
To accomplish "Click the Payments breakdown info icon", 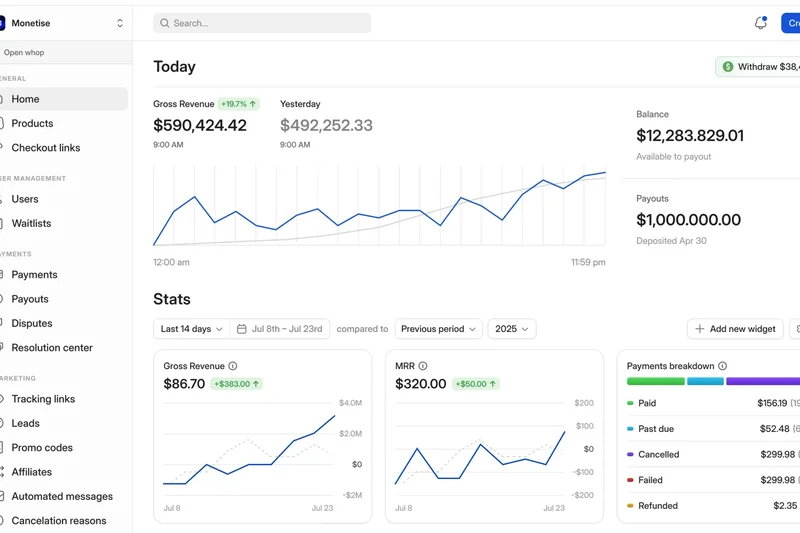I will coord(722,366).
